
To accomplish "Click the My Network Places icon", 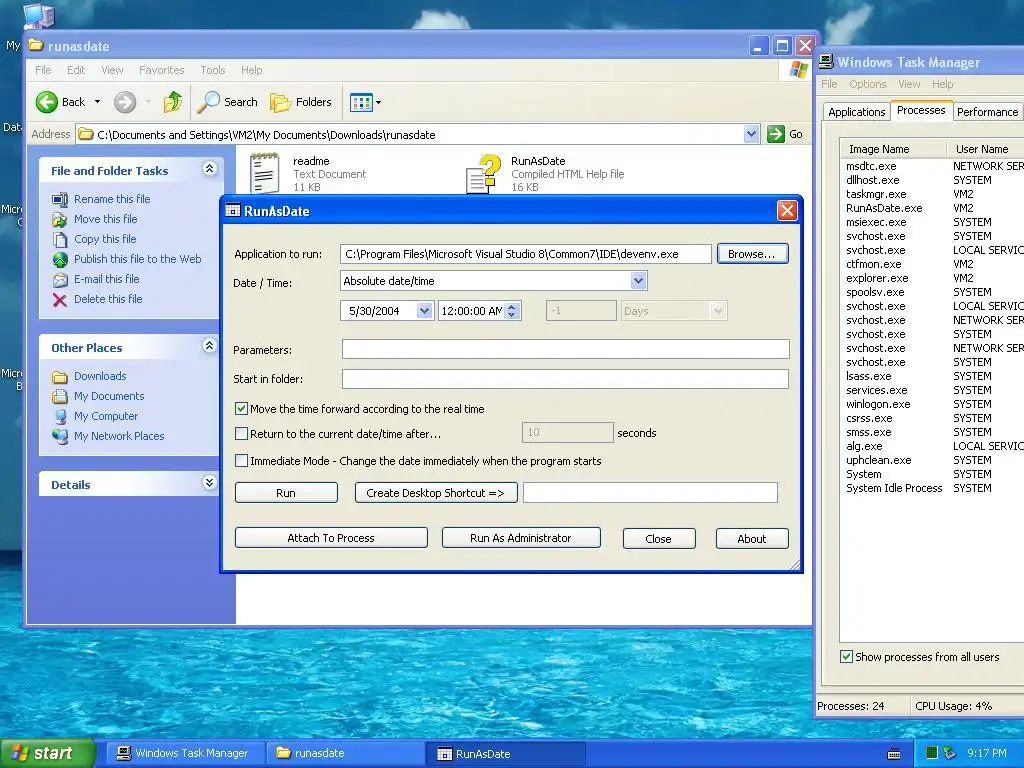I will click(x=59, y=436).
